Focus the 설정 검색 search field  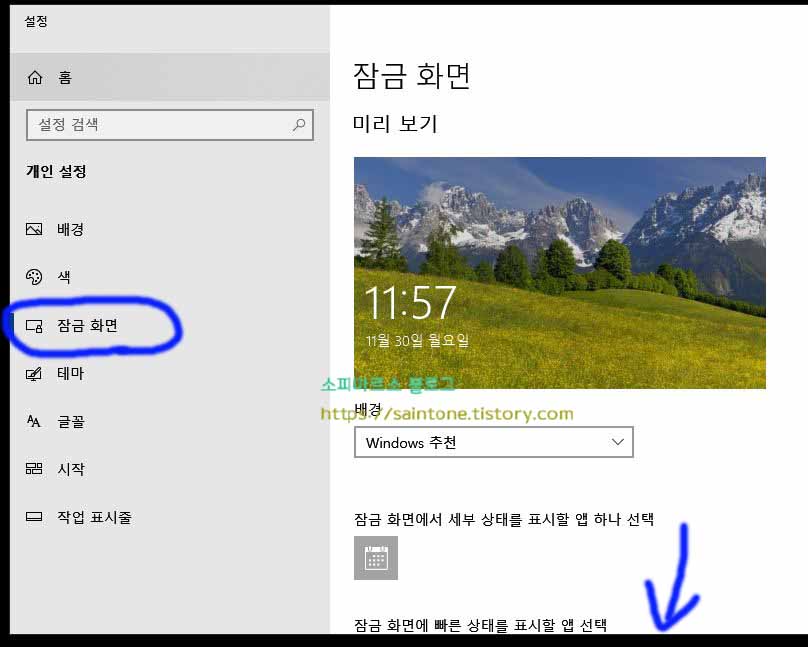coord(170,125)
